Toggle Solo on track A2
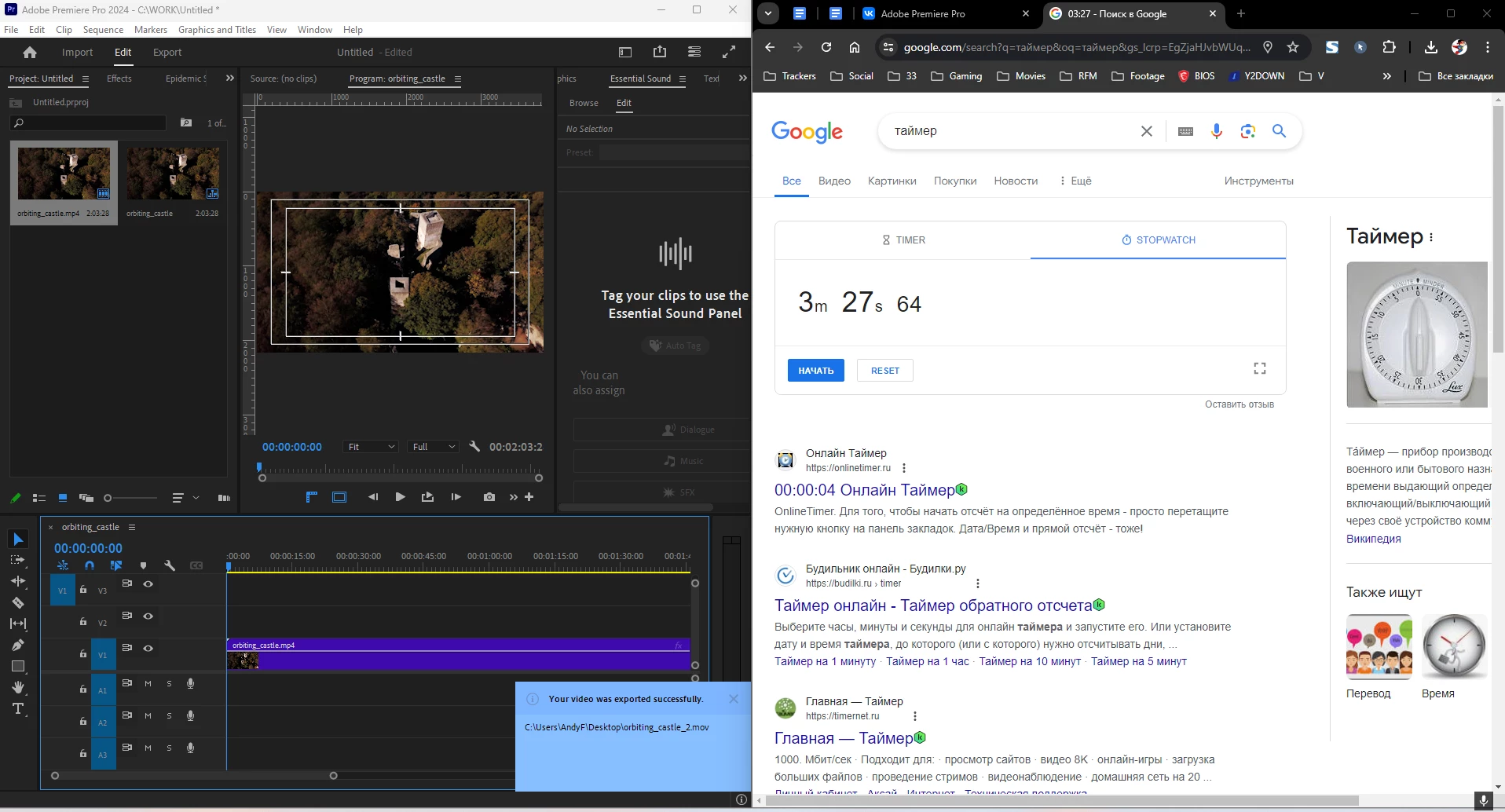 pos(169,716)
